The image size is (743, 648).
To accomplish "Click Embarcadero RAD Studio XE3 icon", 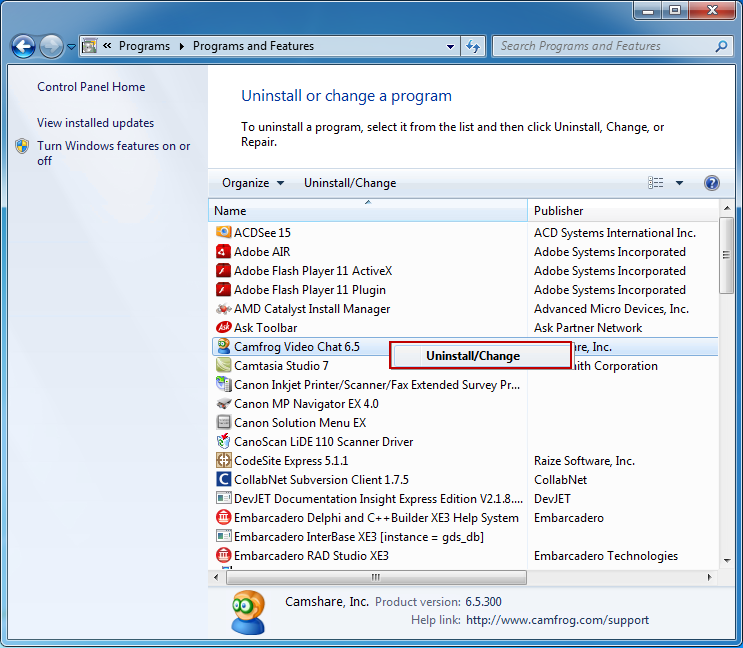I will point(223,555).
